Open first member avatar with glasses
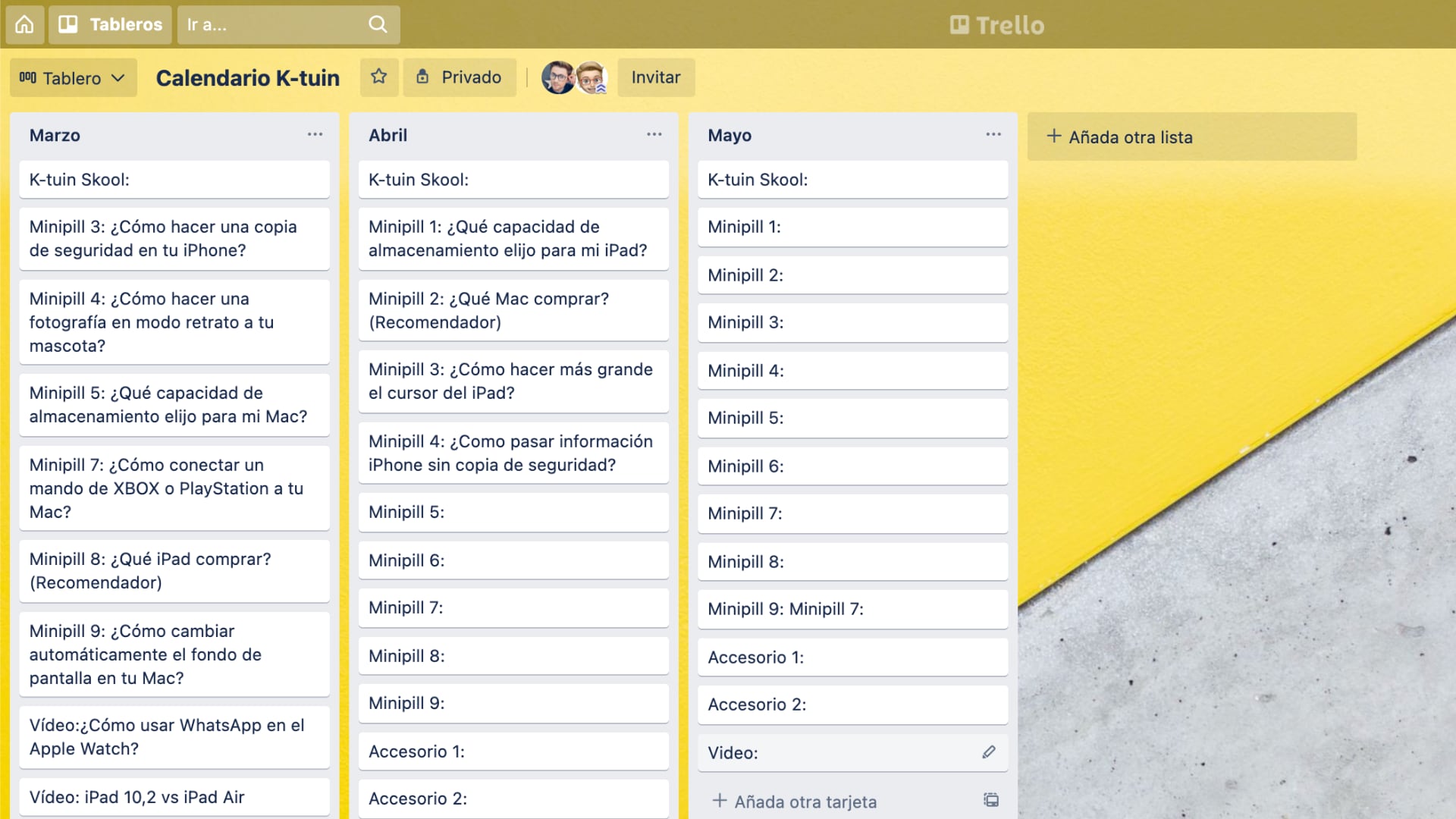This screenshot has width=1456, height=819. [557, 77]
